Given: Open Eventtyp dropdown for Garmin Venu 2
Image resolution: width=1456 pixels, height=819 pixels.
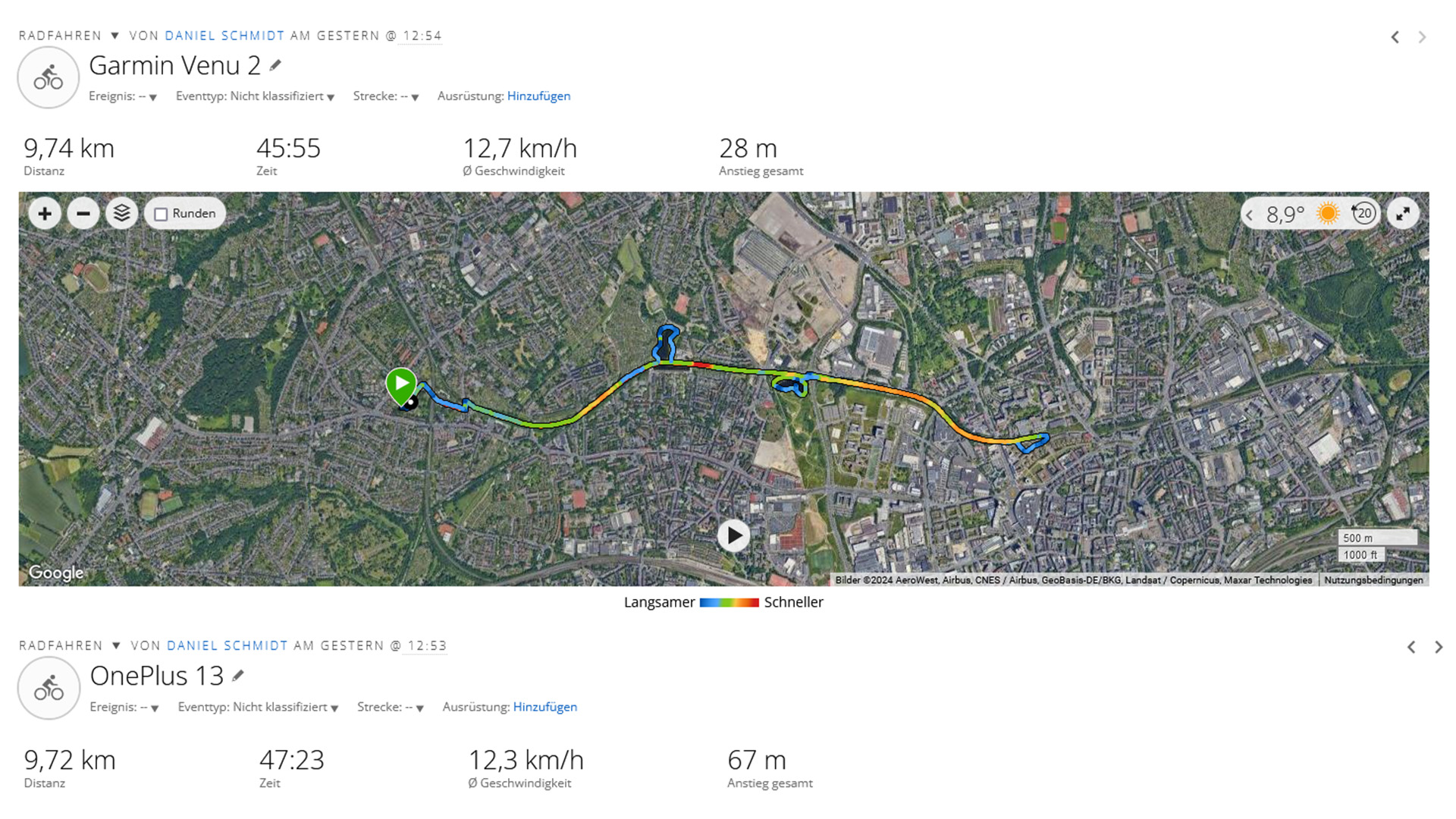Looking at the screenshot, I should coord(331,97).
